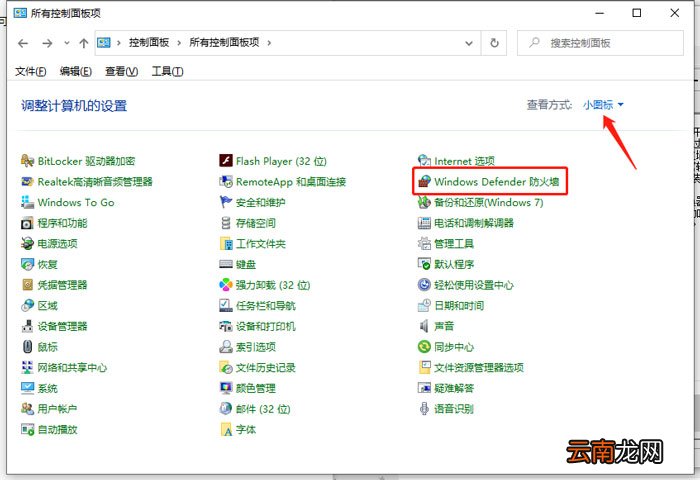700x480 pixels.
Task: Open 日期和时间 link
Action: point(459,305)
